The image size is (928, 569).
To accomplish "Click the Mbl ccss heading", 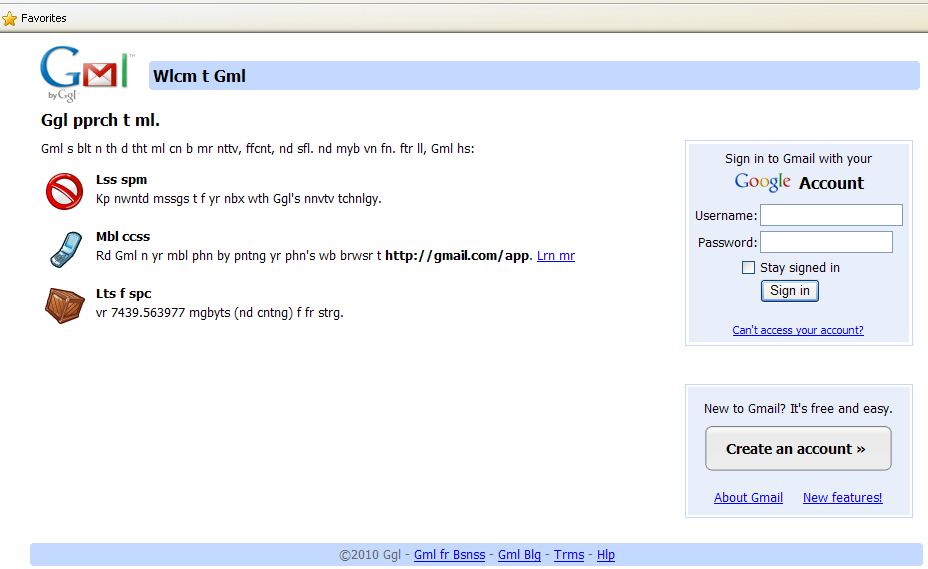I will click(123, 236).
